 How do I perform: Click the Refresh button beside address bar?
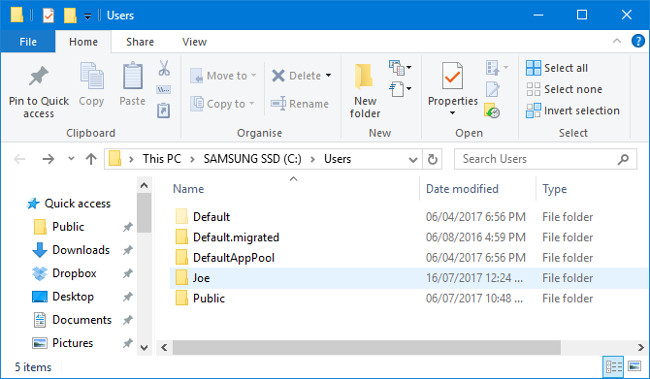click(432, 159)
